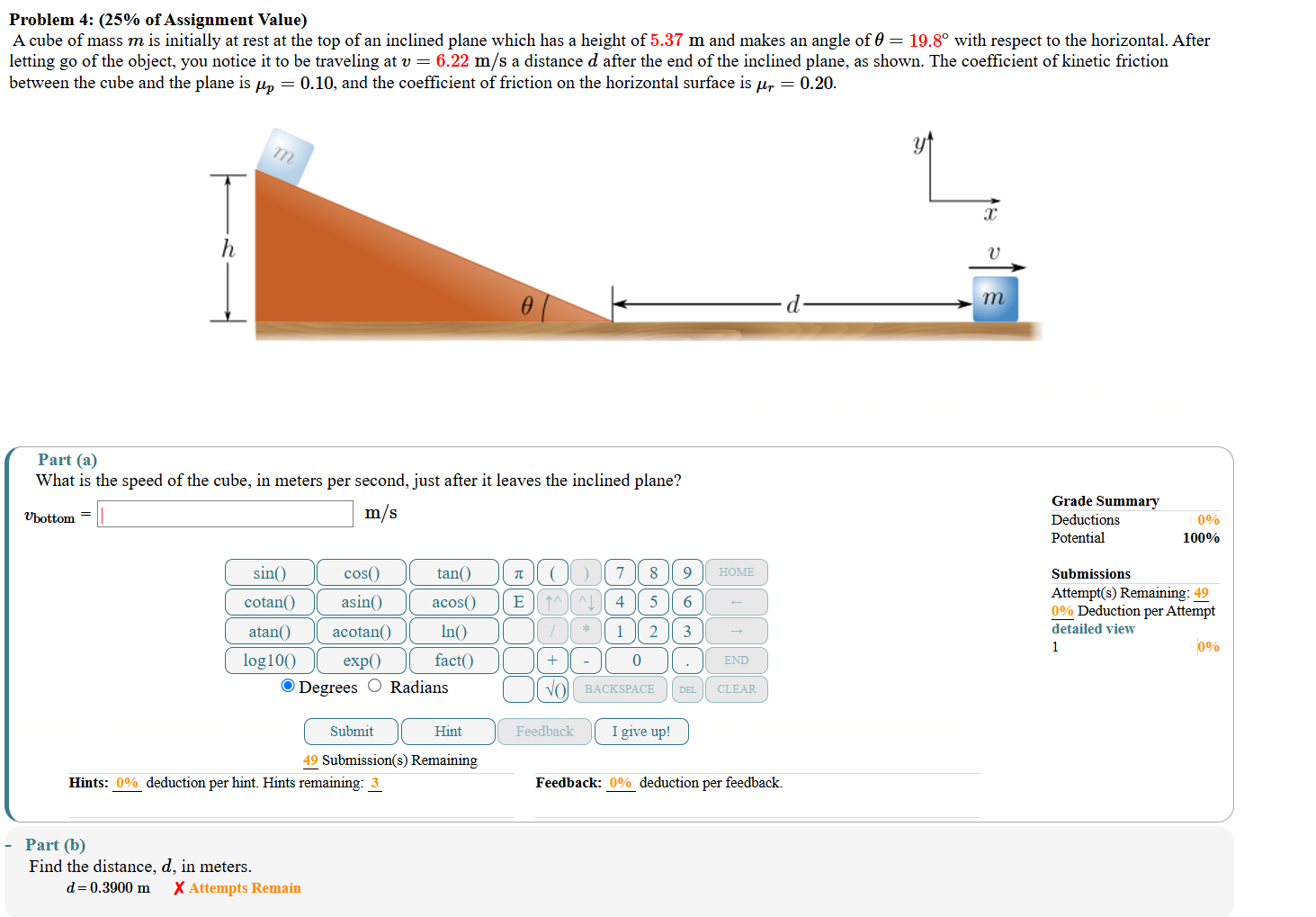Click the log10() function button

click(269, 660)
